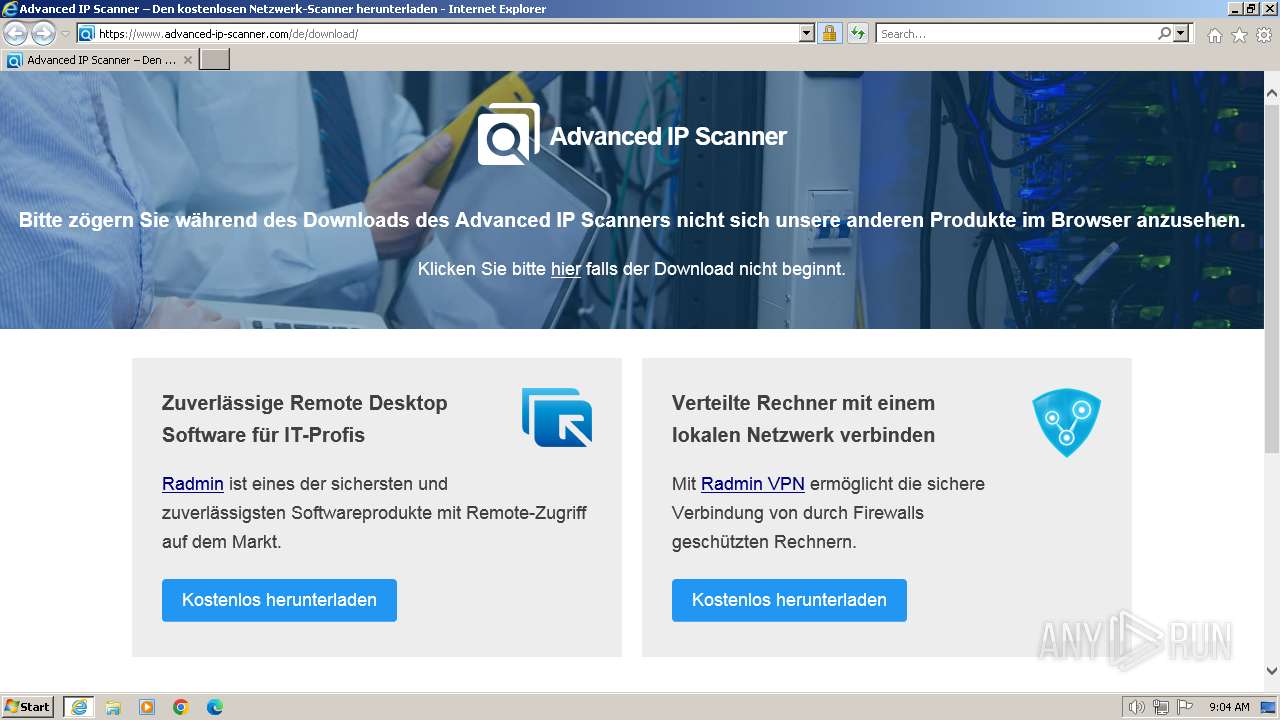Open the Home page icon

click(1214, 35)
